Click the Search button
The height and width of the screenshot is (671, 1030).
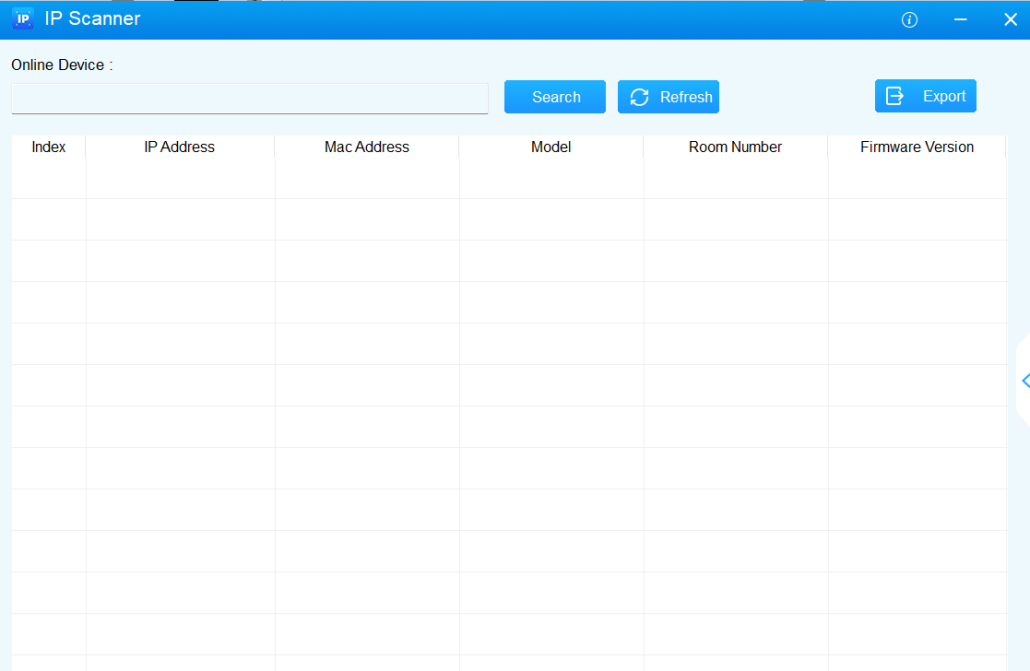555,97
